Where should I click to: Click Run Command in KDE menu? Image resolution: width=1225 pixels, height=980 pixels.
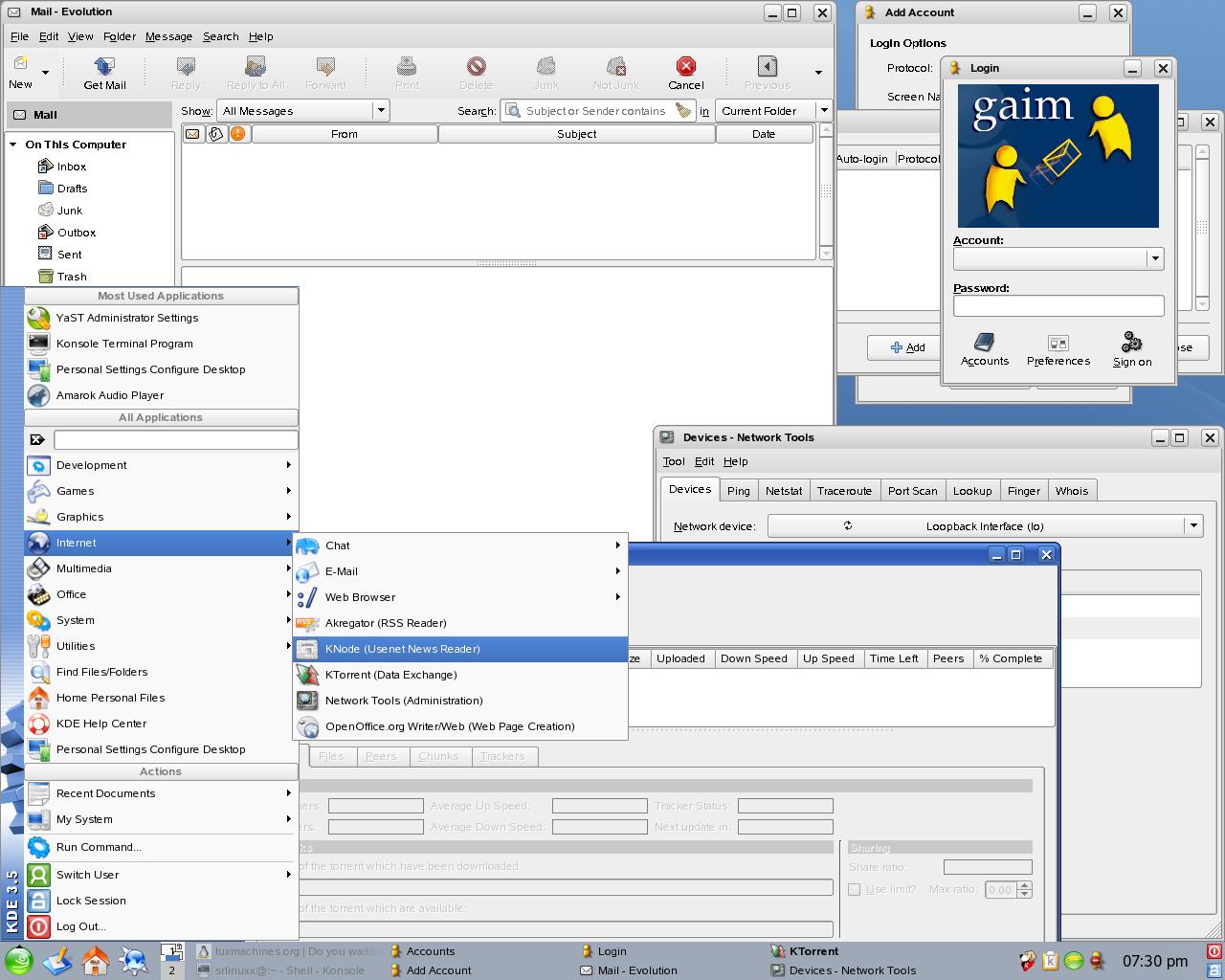point(161,847)
